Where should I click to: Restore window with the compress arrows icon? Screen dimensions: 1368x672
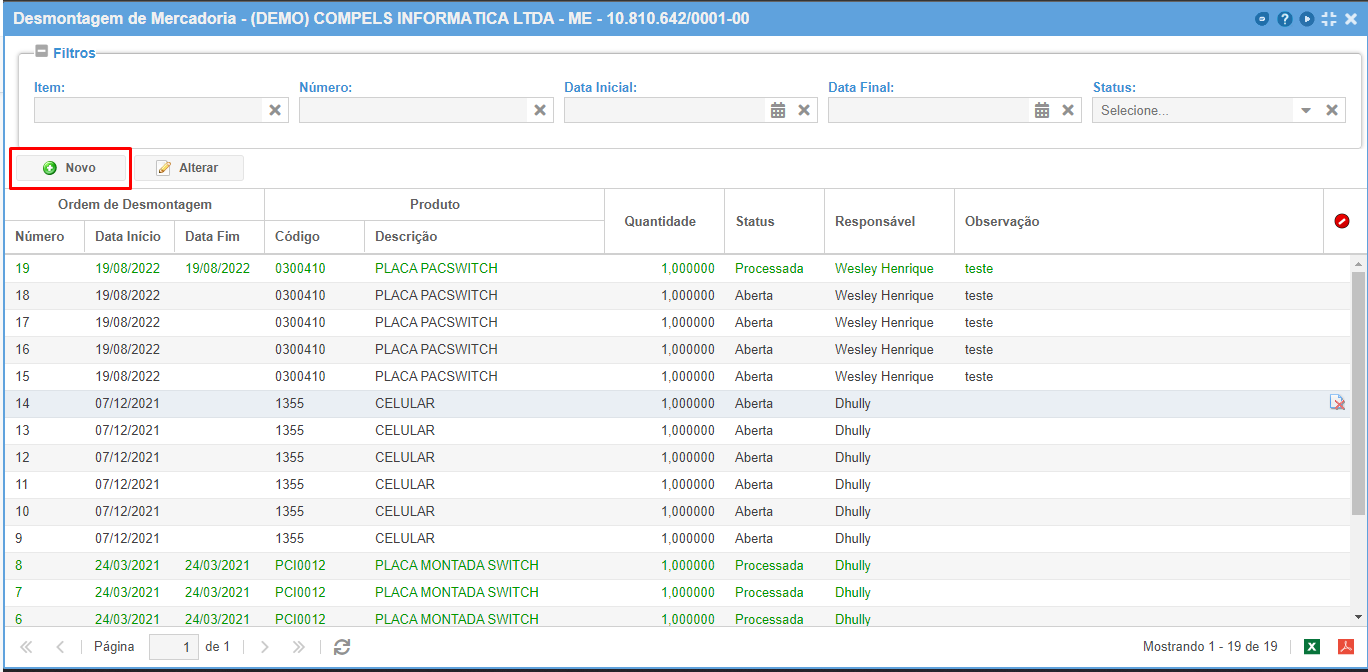[1329, 19]
